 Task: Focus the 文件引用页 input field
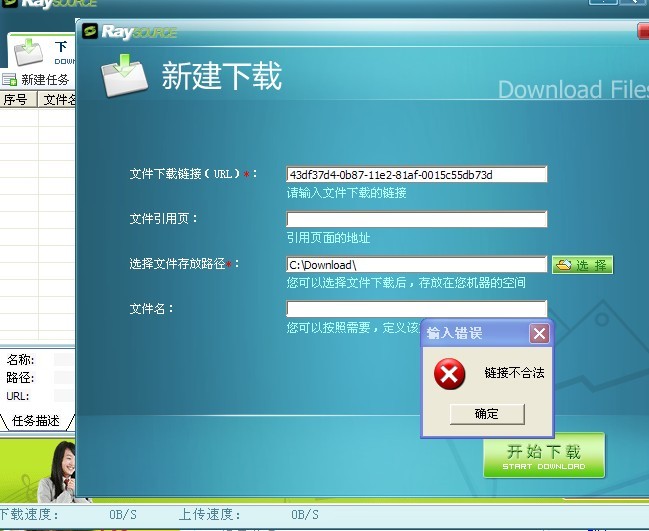(416, 219)
